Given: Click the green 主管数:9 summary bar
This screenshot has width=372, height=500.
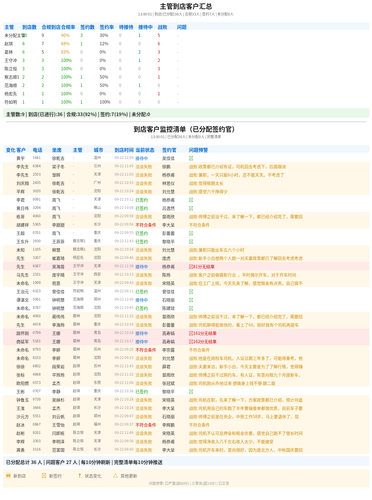Looking at the screenshot, I should point(186,114).
